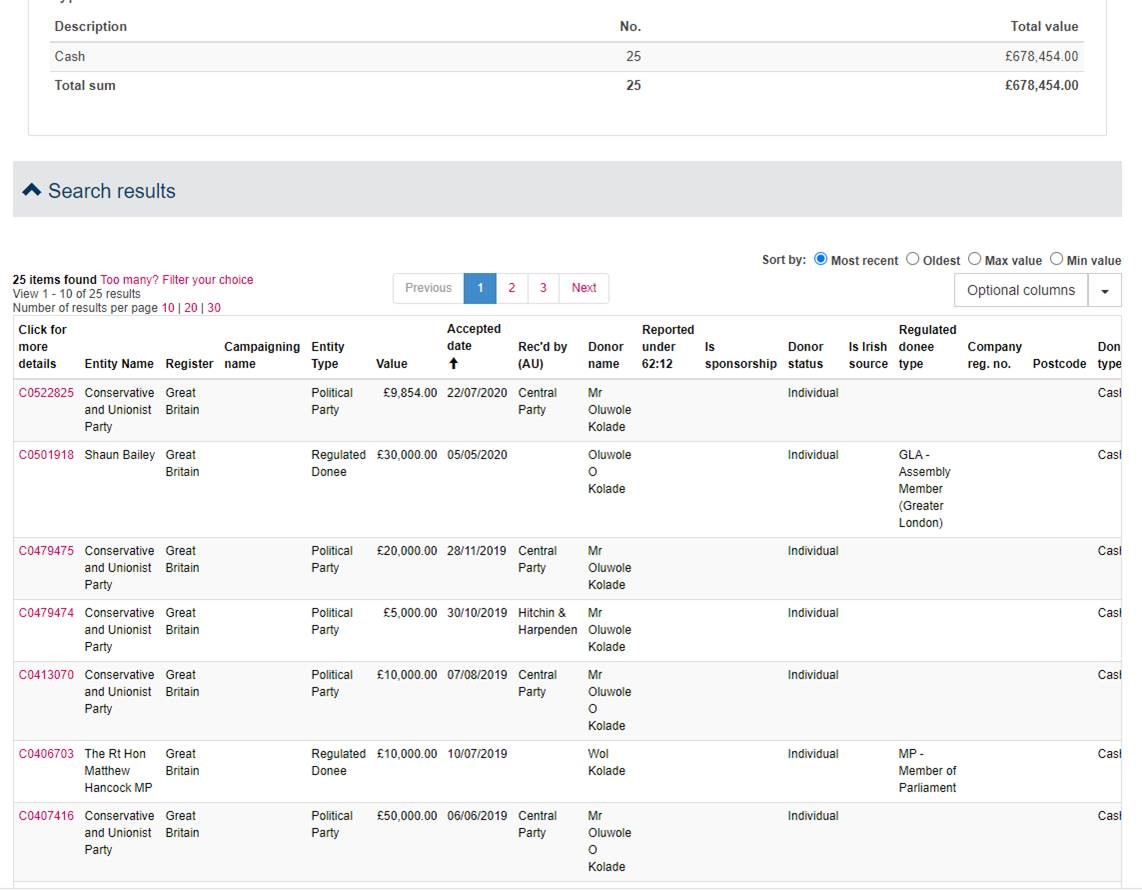Select the Min value sort option
Screen dimensions: 1142x891
[x=1056, y=259]
